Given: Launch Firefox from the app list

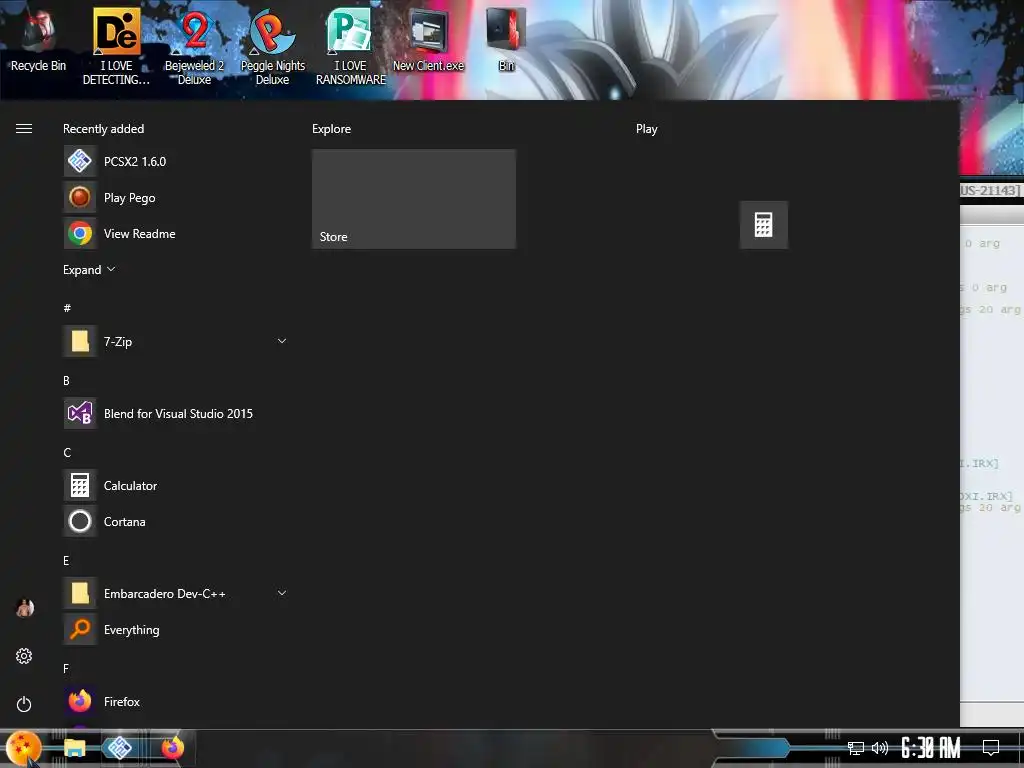Looking at the screenshot, I should point(176,701).
